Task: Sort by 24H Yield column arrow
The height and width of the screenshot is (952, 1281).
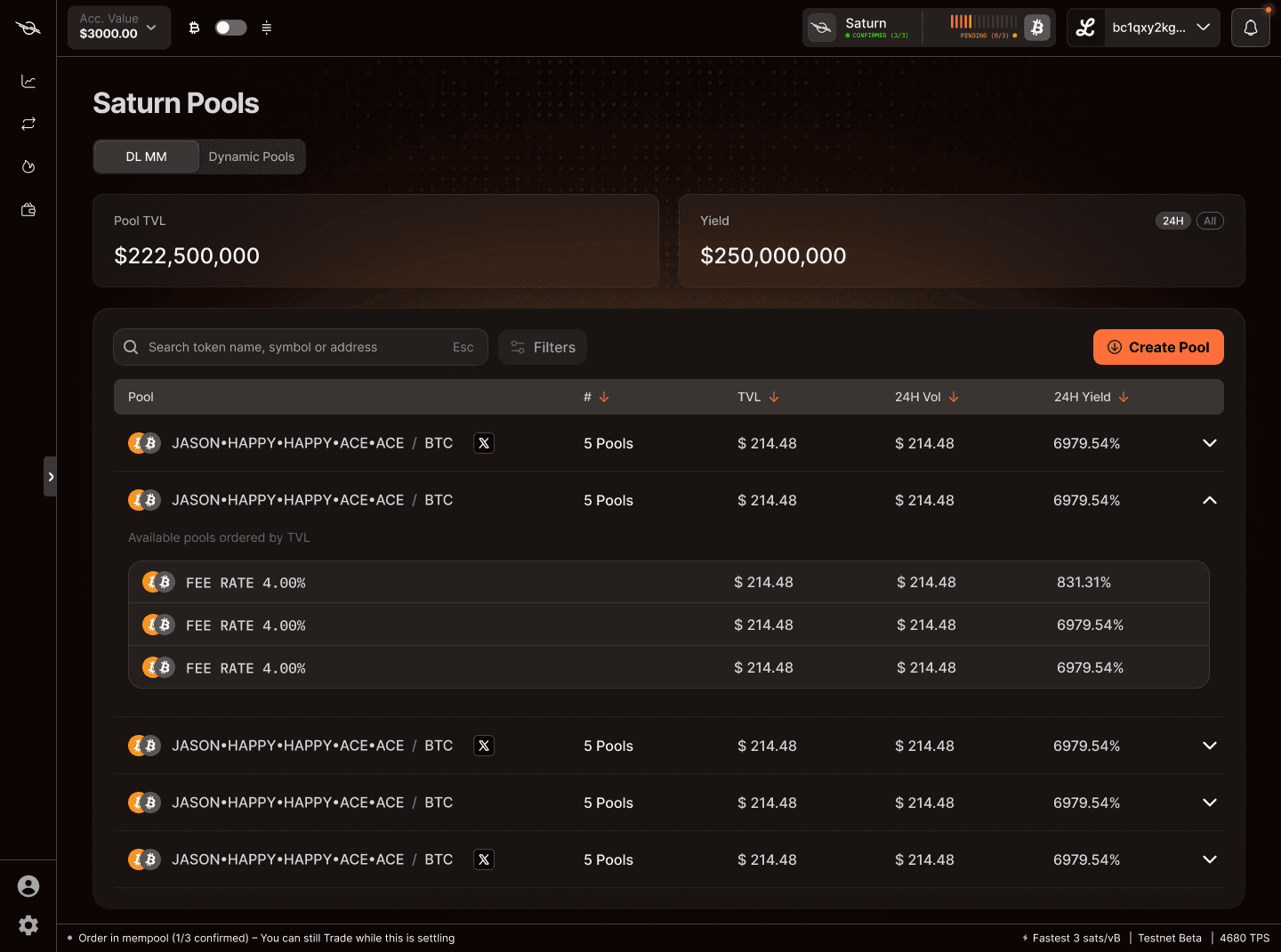Action: [x=1124, y=397]
